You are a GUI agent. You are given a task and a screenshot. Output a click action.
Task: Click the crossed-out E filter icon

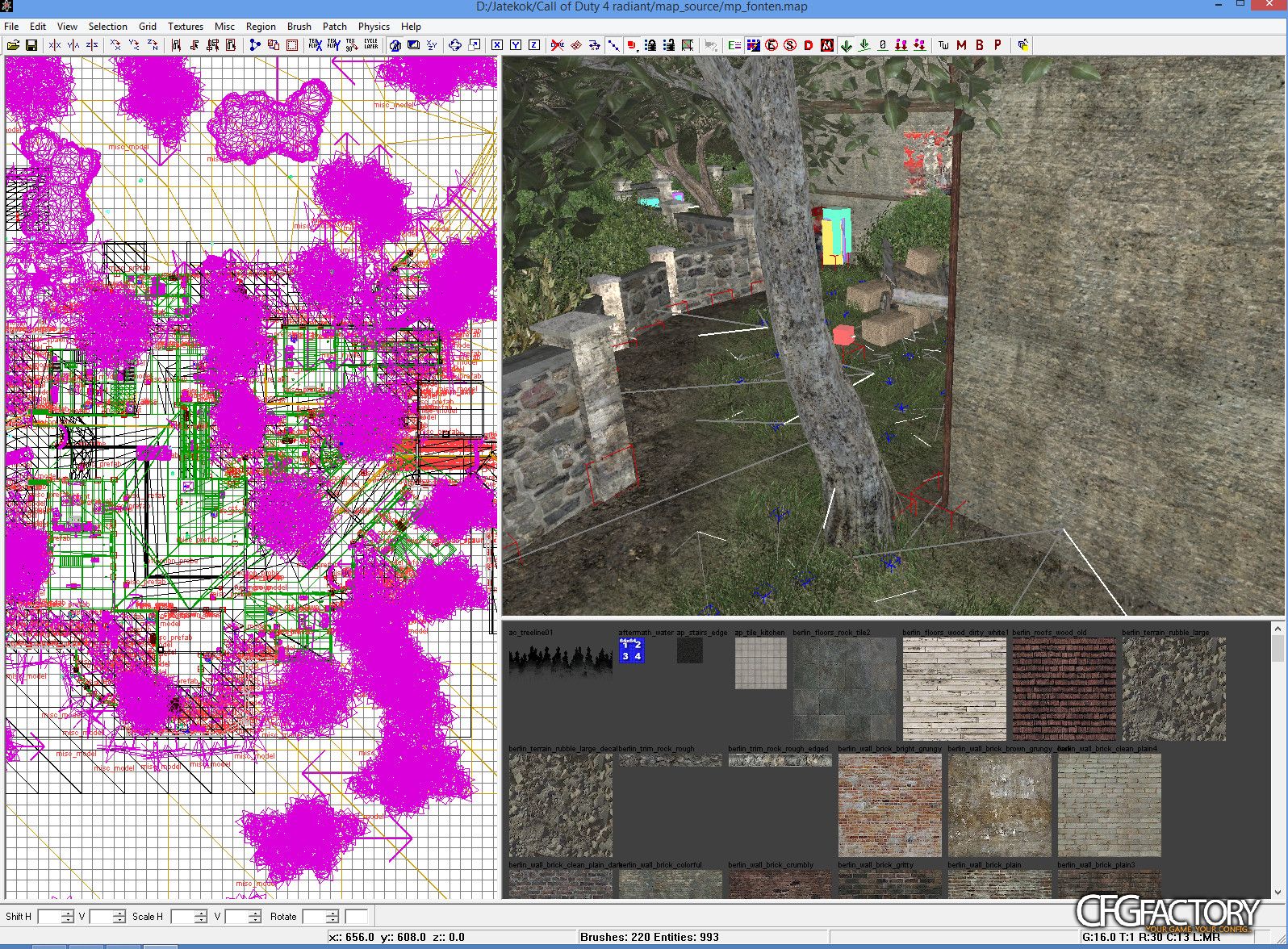(x=772, y=45)
